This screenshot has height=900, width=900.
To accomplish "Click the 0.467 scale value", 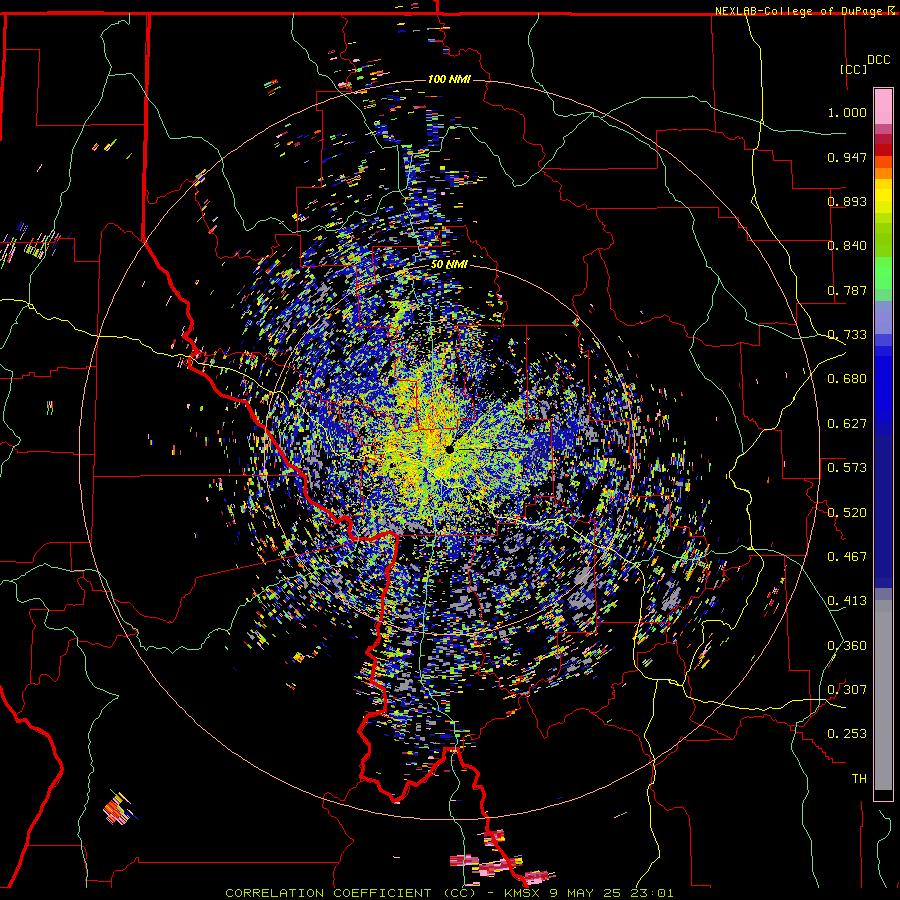I will click(847, 557).
